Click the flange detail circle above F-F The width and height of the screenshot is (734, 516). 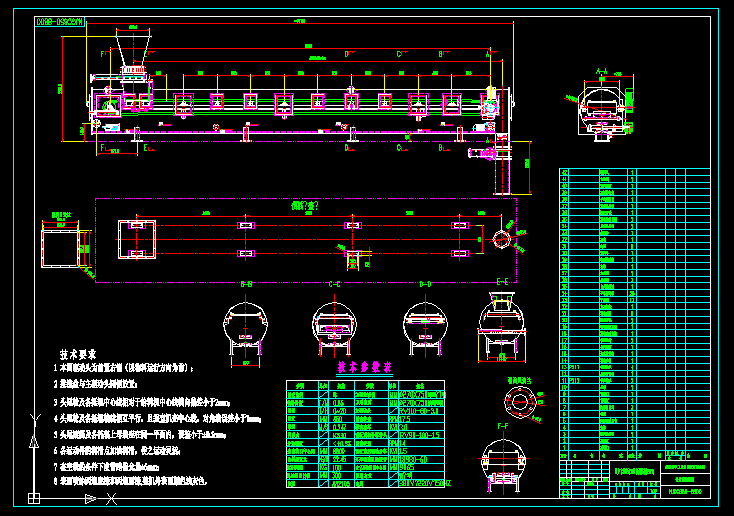click(x=520, y=401)
